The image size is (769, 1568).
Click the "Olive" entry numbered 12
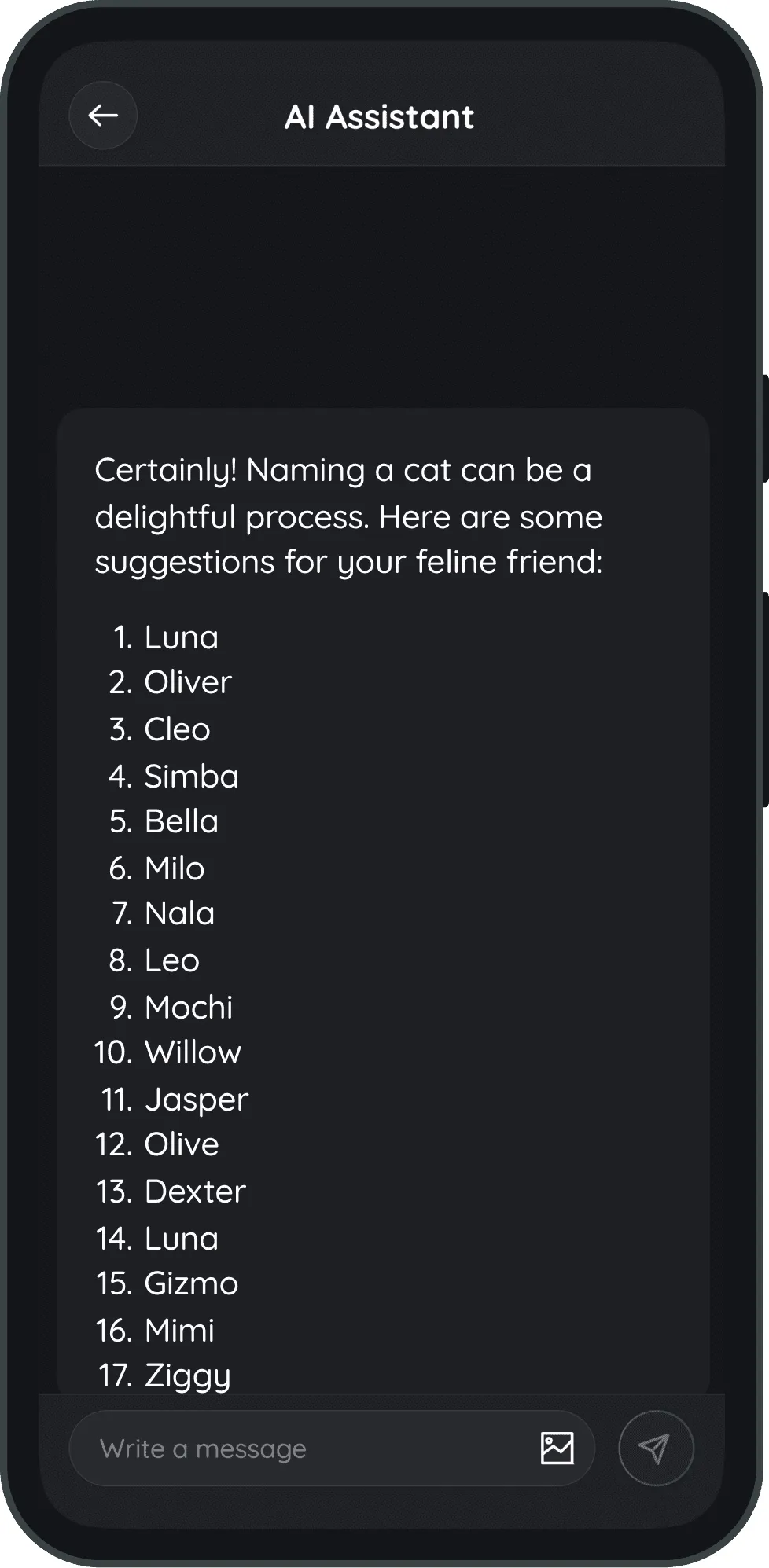[182, 1144]
